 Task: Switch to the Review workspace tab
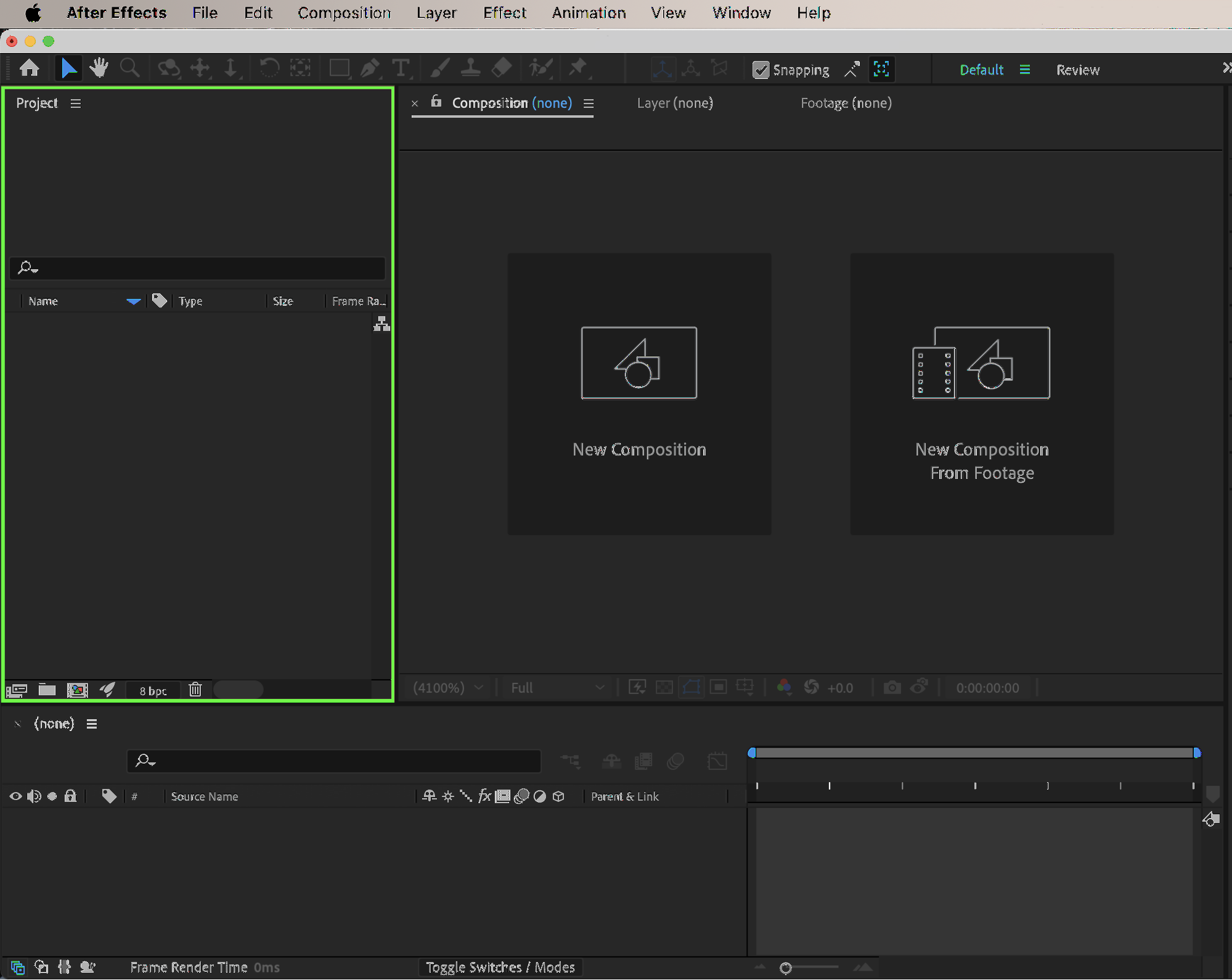(1077, 70)
